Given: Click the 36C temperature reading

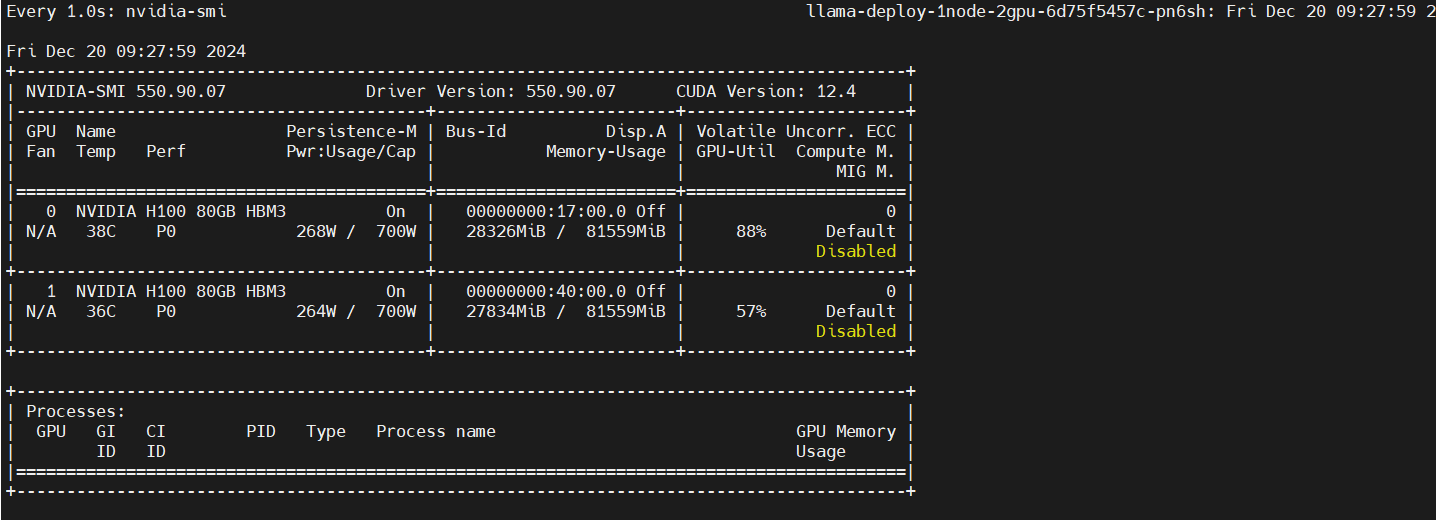Looking at the screenshot, I should point(101,311).
